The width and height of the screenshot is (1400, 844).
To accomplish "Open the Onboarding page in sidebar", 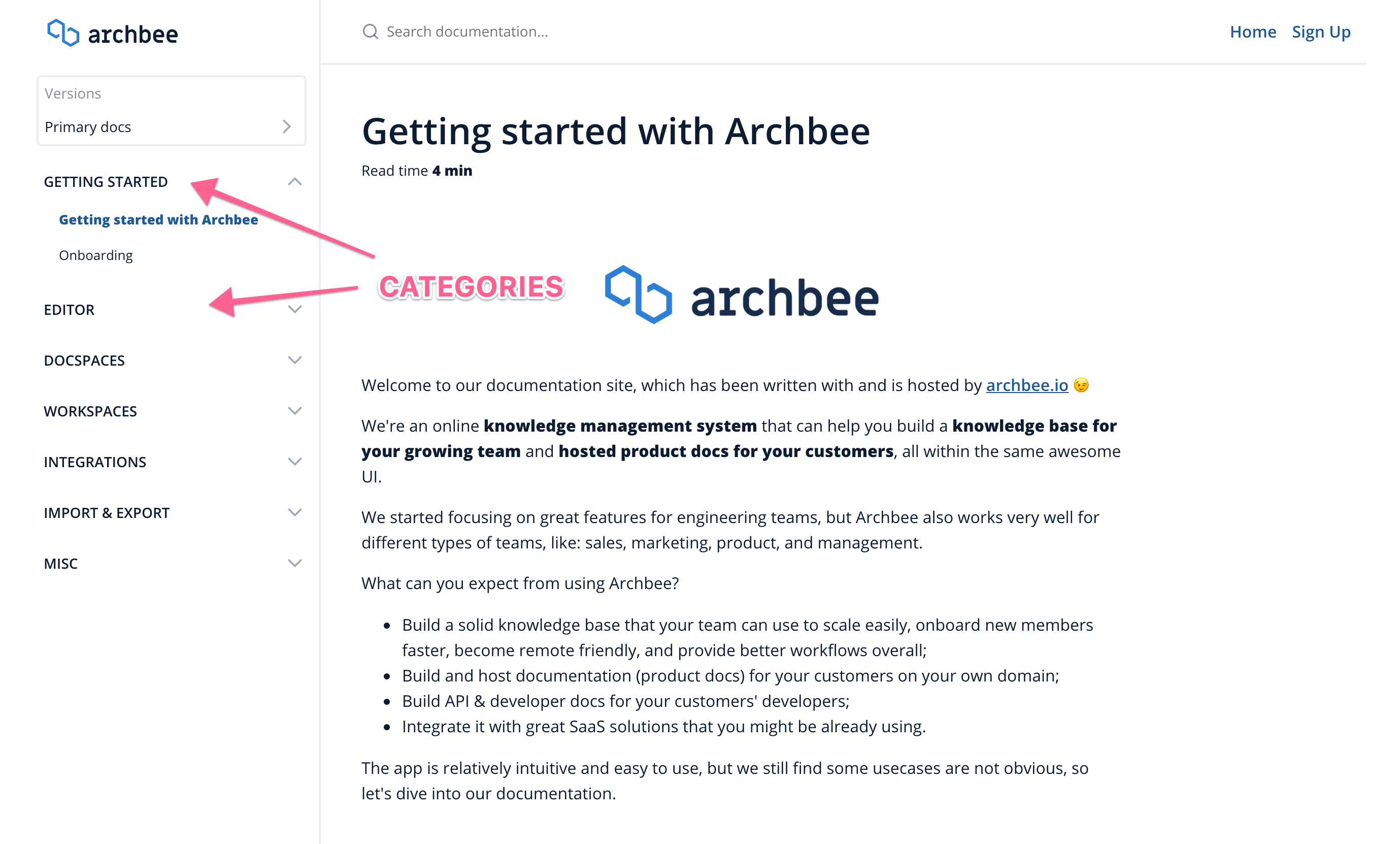I will pos(96,255).
